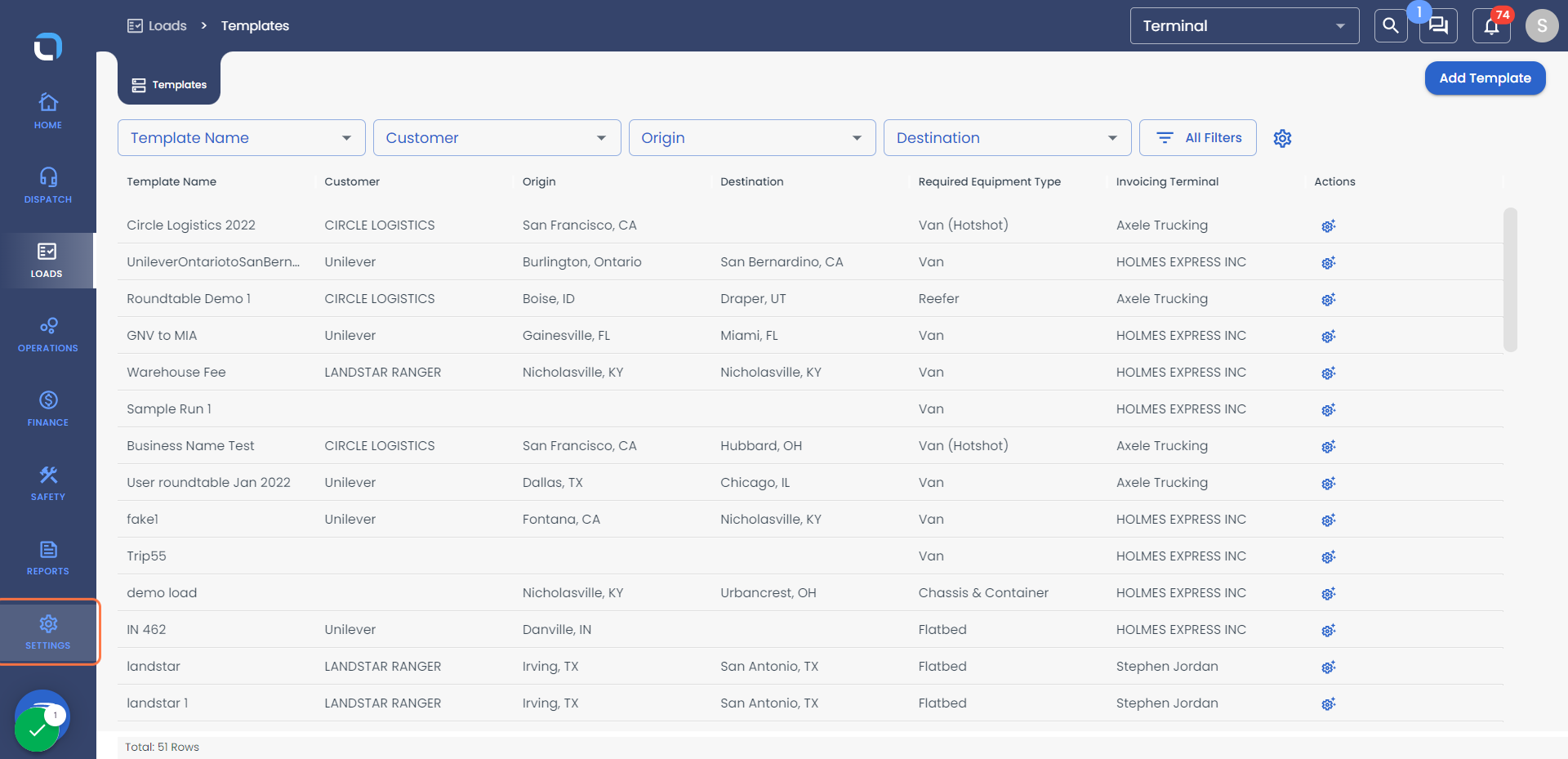Open the All Filters button
This screenshot has height=759, width=1568.
point(1198,138)
